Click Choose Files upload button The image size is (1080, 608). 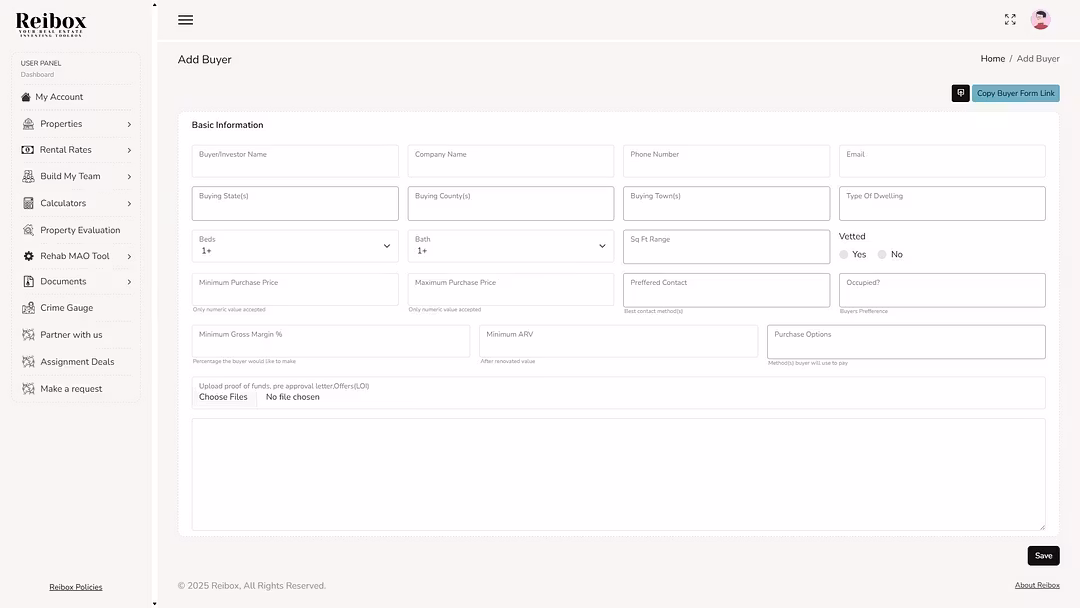[223, 397]
